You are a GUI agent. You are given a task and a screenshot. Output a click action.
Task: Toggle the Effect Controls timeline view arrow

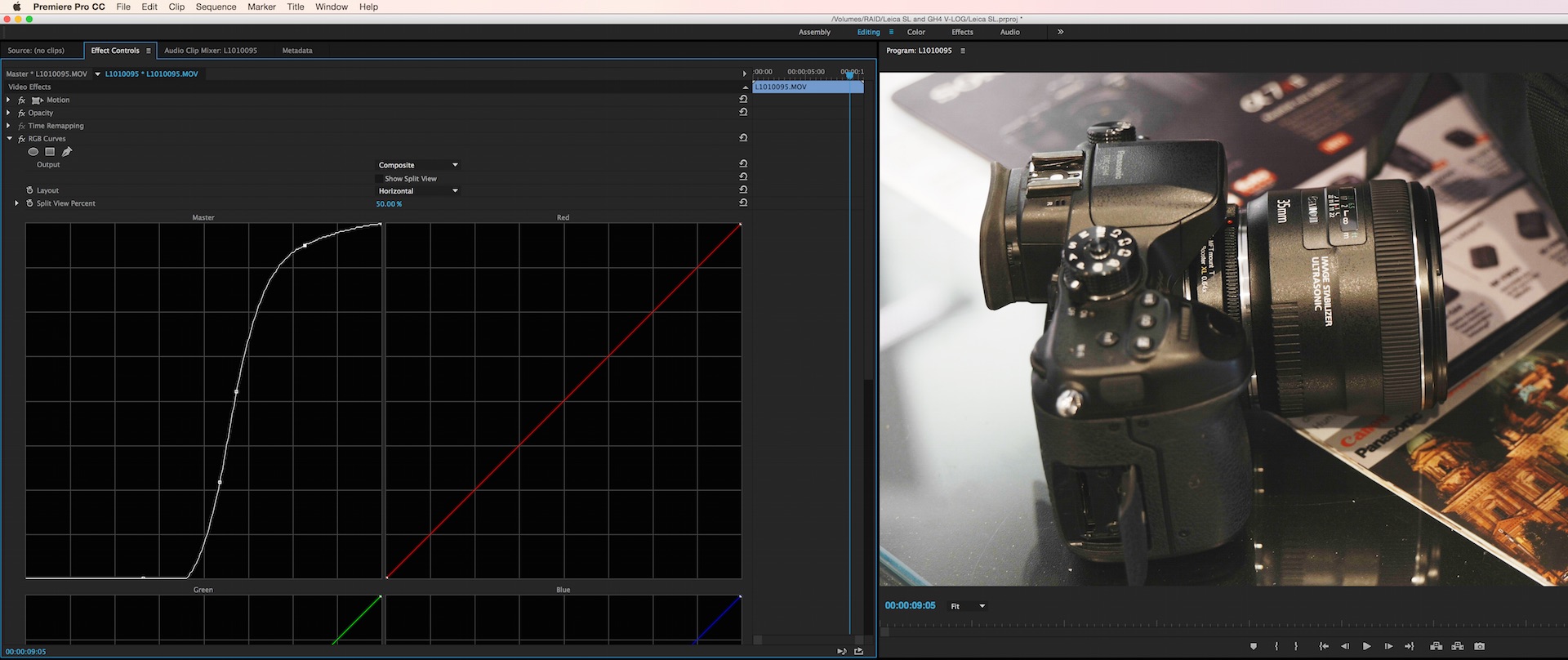click(744, 74)
